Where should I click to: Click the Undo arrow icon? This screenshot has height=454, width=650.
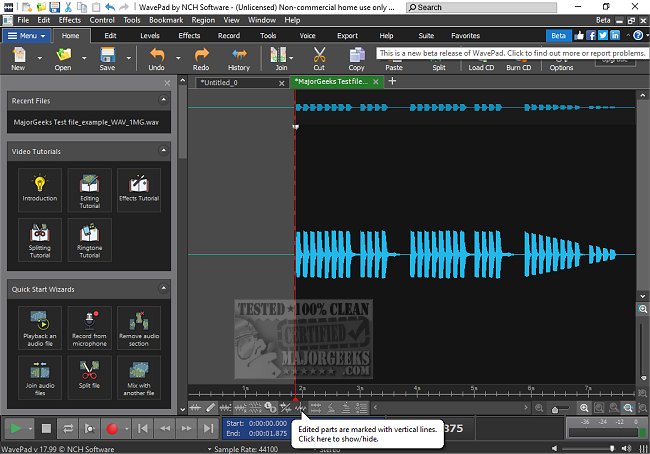coord(156,54)
